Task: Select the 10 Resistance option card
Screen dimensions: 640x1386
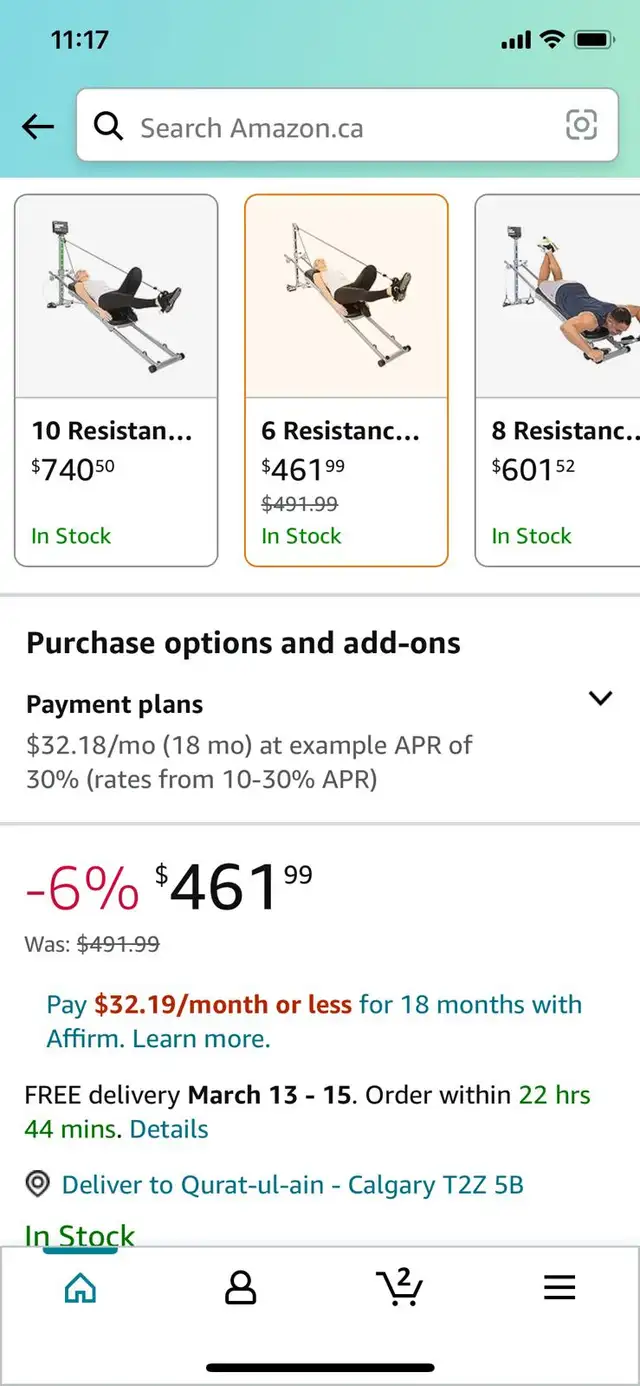Action: click(x=116, y=380)
